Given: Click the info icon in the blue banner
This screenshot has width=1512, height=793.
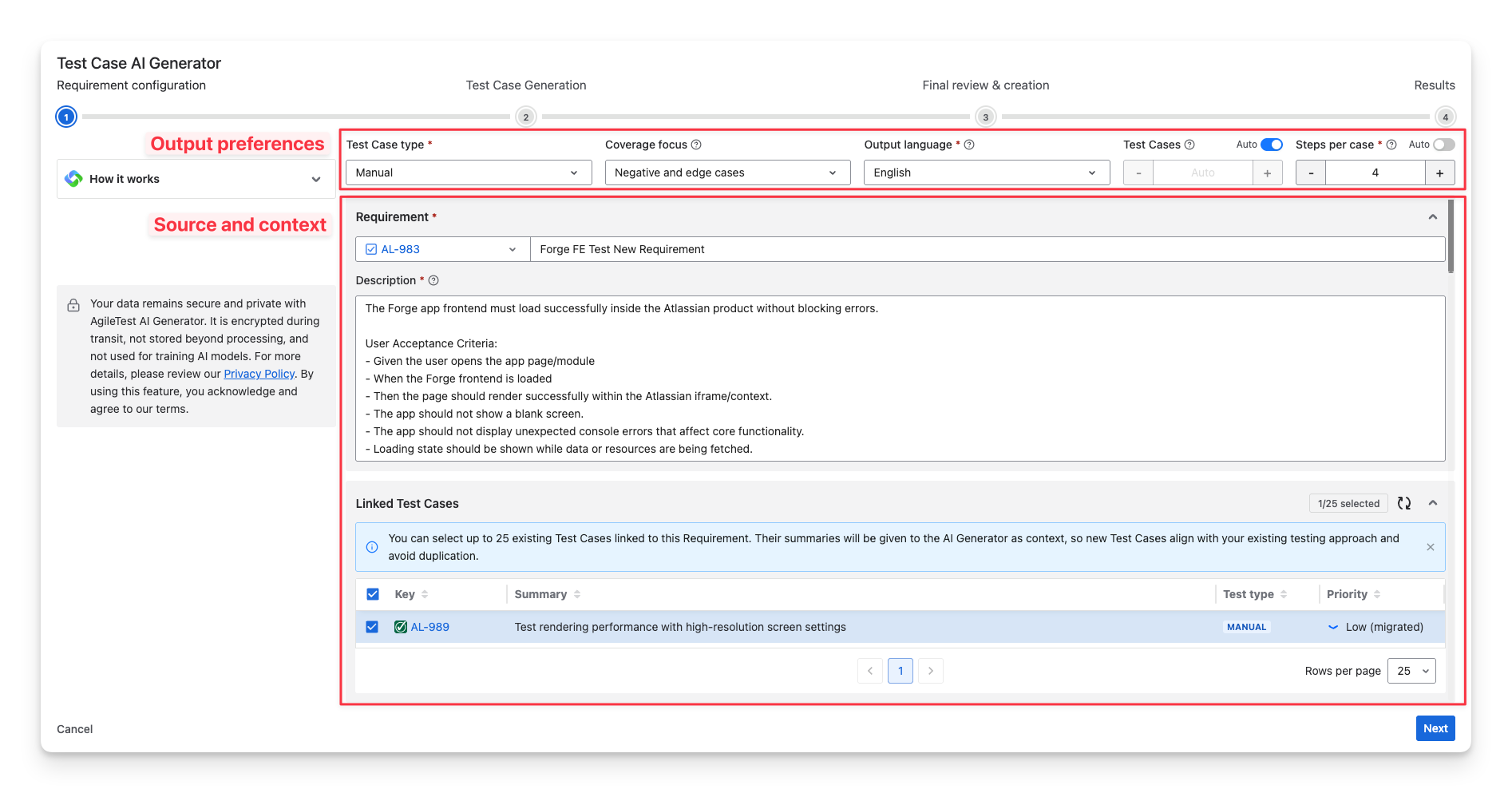Looking at the screenshot, I should coord(372,547).
